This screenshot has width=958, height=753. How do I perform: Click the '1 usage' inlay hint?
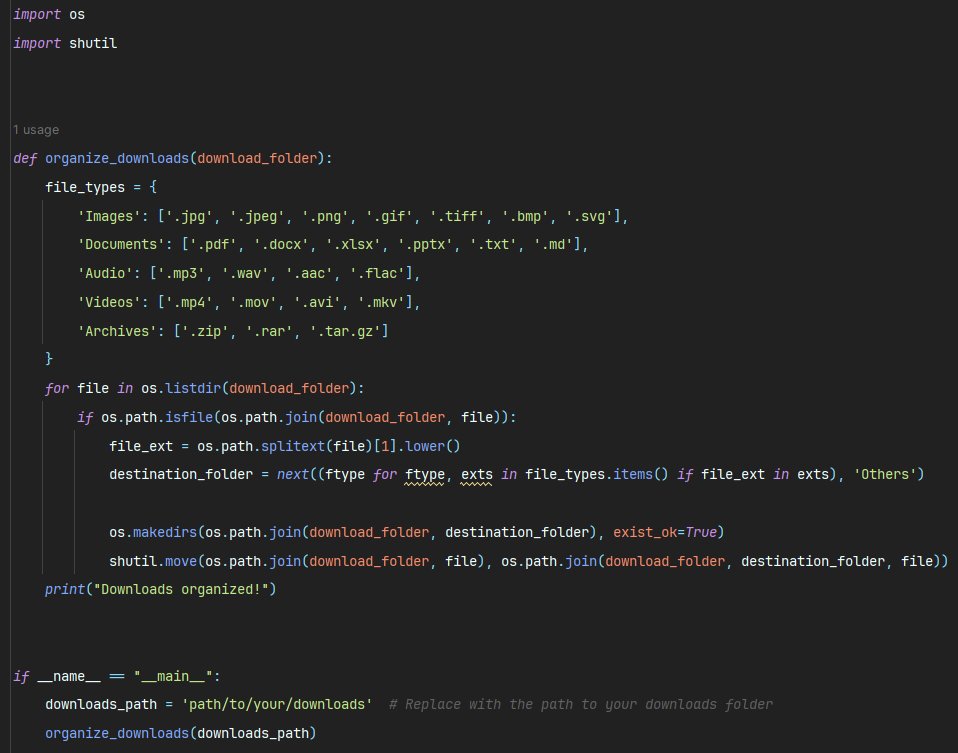[36, 130]
